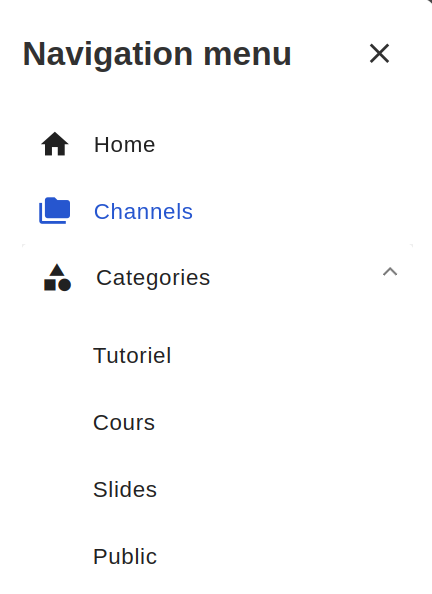
Task: Click the blue folder icon for Channels
Action: [55, 211]
